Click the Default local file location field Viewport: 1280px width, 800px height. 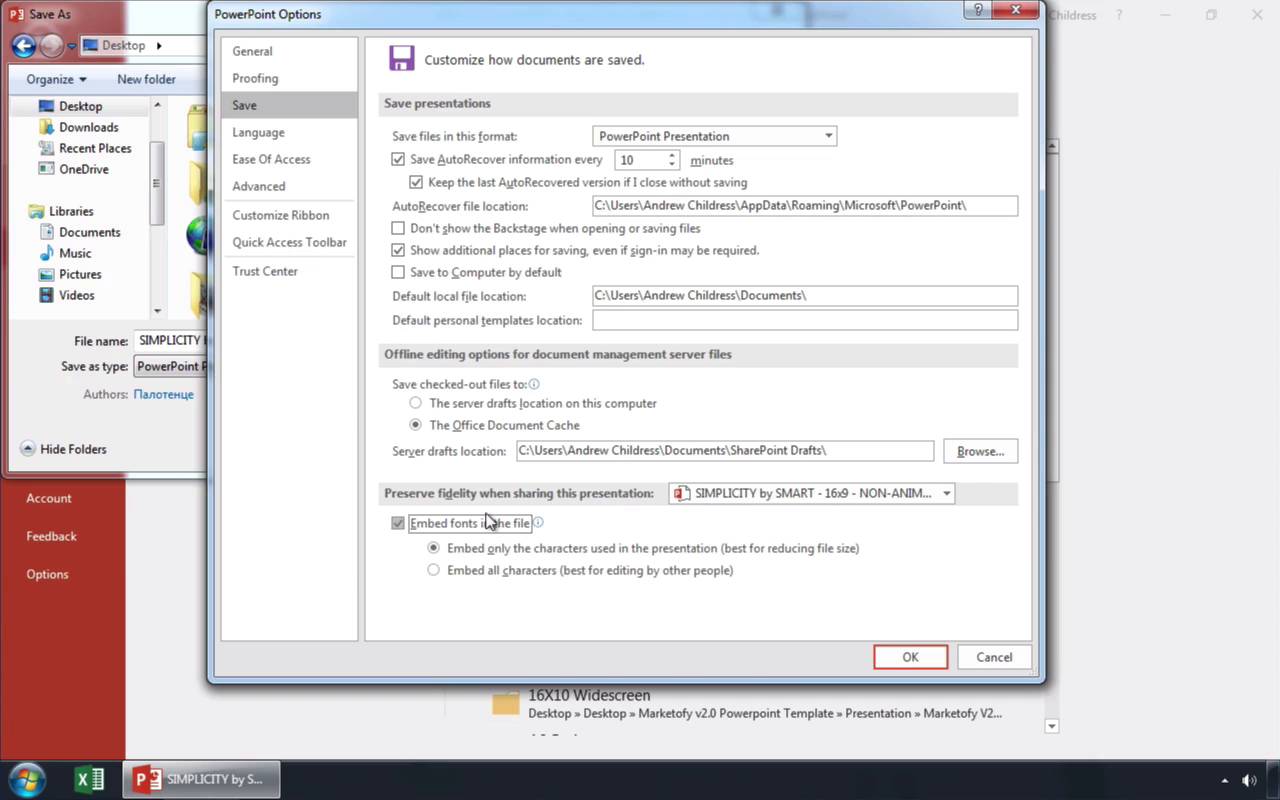[805, 296]
